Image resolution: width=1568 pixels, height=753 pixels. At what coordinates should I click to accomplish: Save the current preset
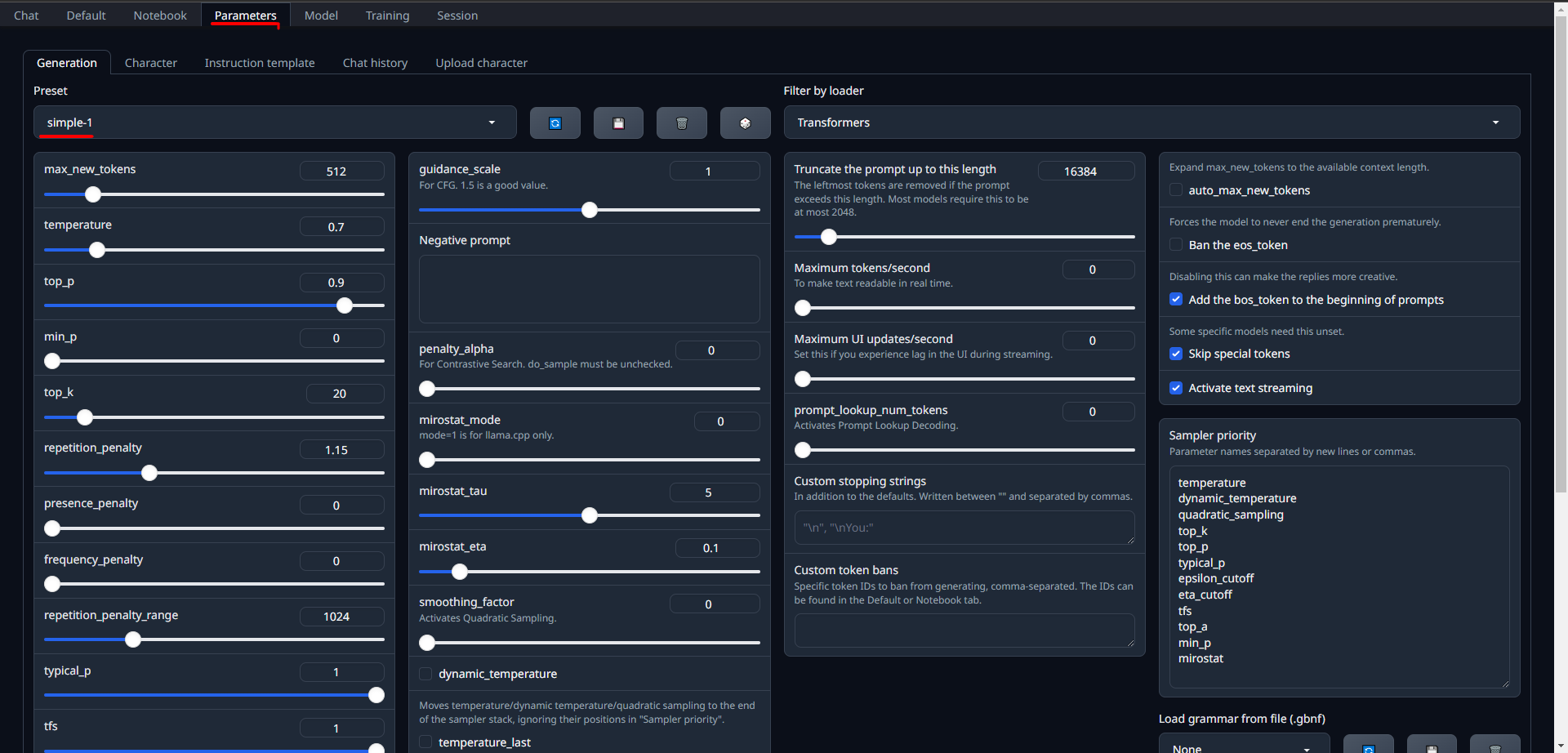[x=618, y=123]
